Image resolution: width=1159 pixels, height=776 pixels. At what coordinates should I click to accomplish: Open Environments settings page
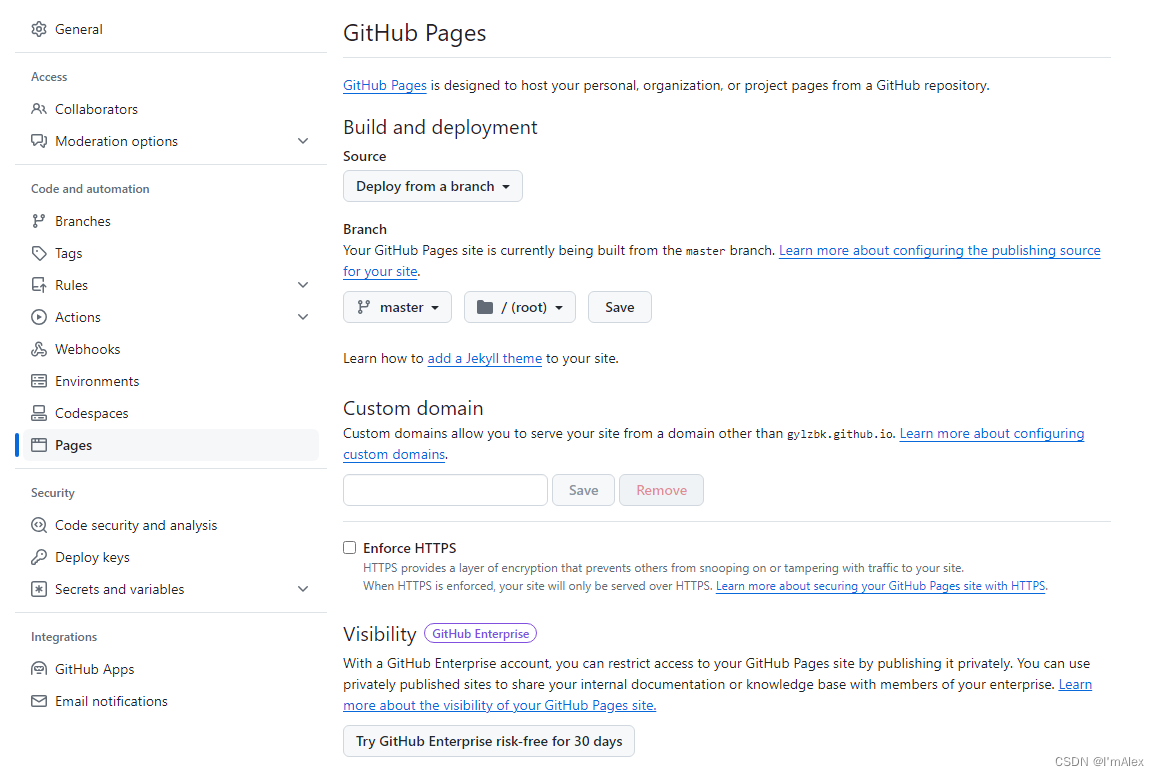[171, 381]
